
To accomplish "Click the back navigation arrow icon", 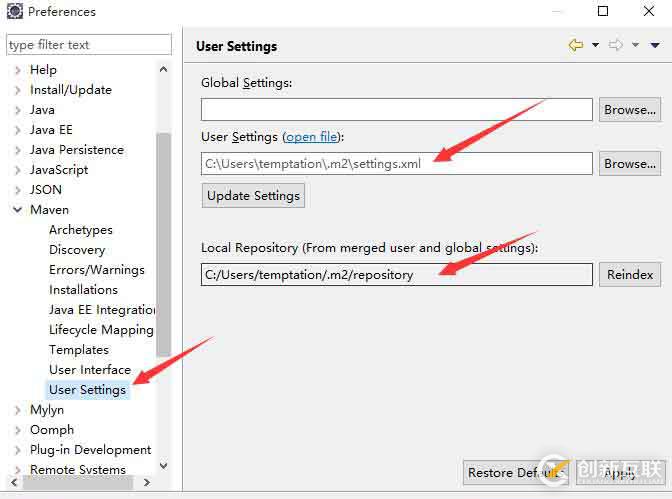I will (576, 45).
